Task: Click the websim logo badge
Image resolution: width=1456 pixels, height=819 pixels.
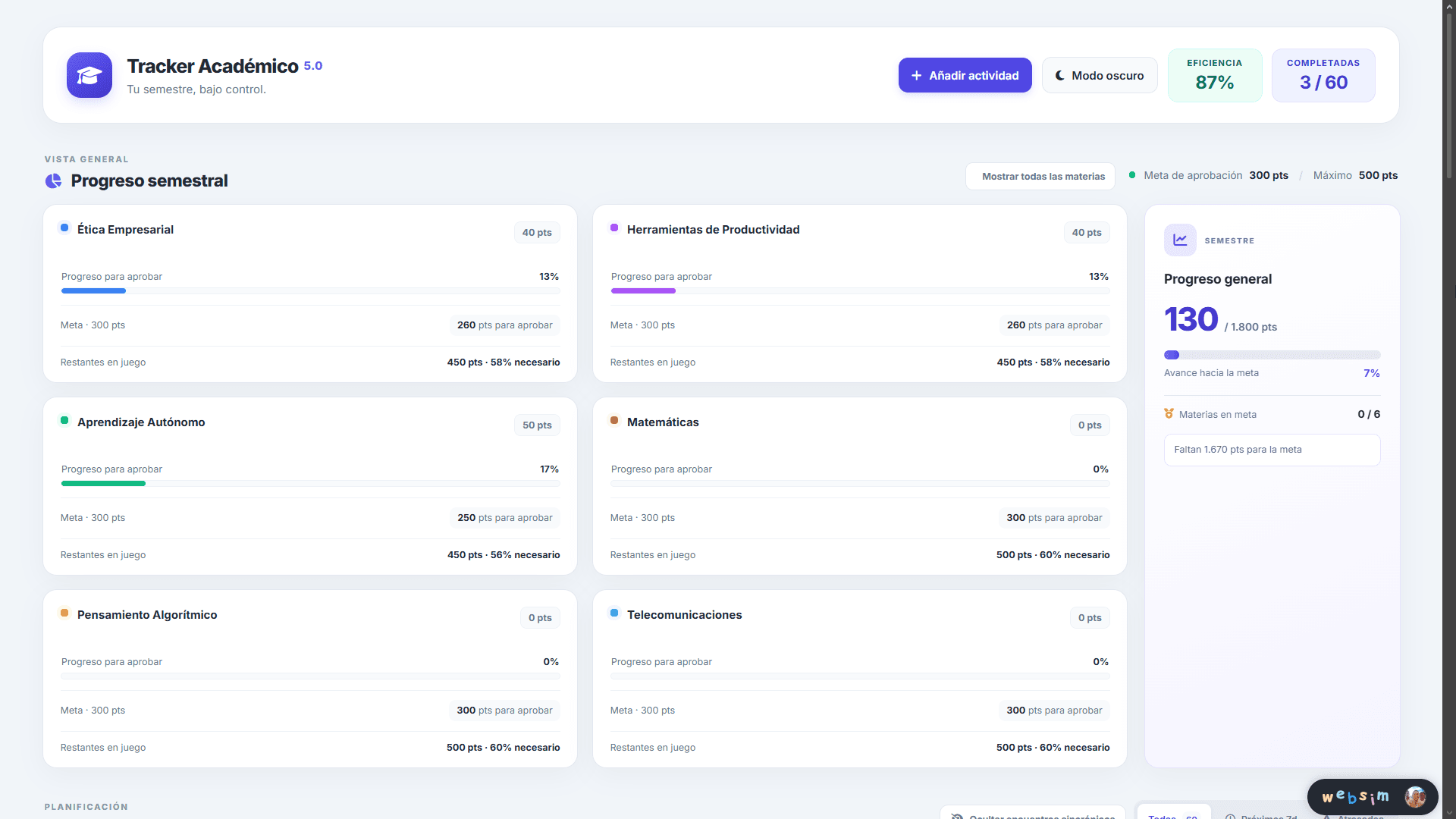Action: pyautogui.click(x=1355, y=797)
